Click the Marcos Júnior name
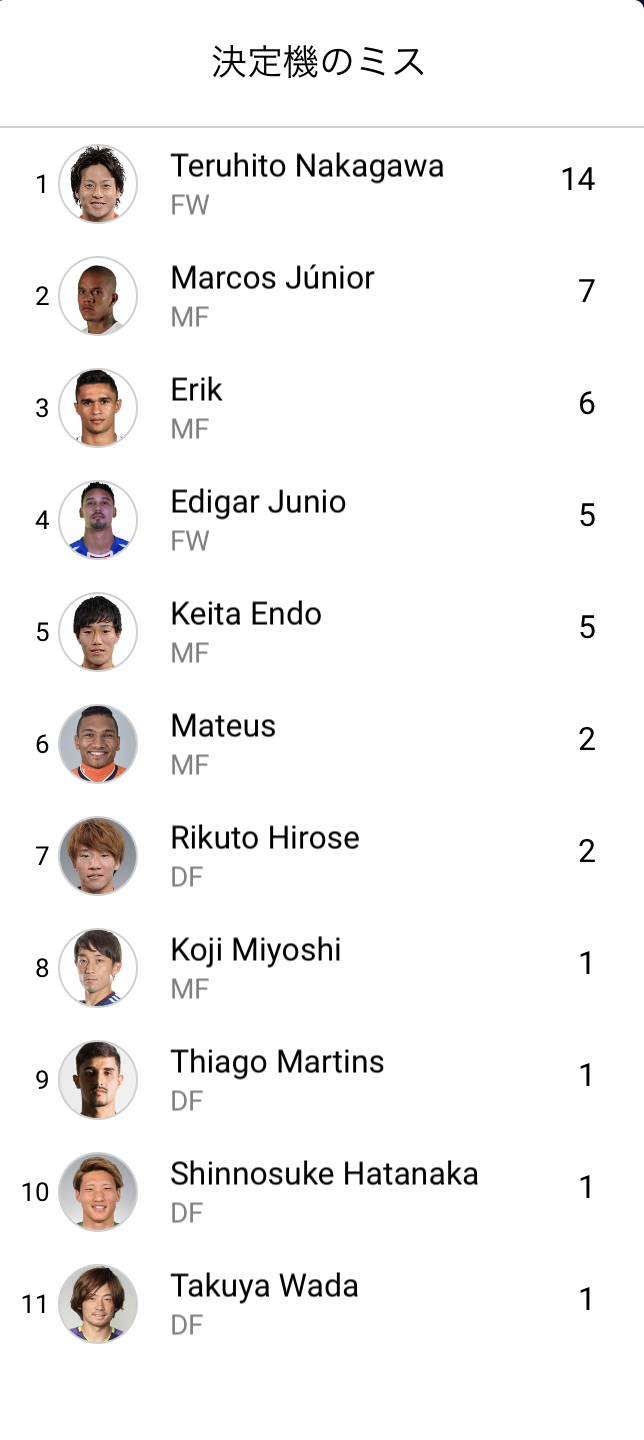 (272, 278)
